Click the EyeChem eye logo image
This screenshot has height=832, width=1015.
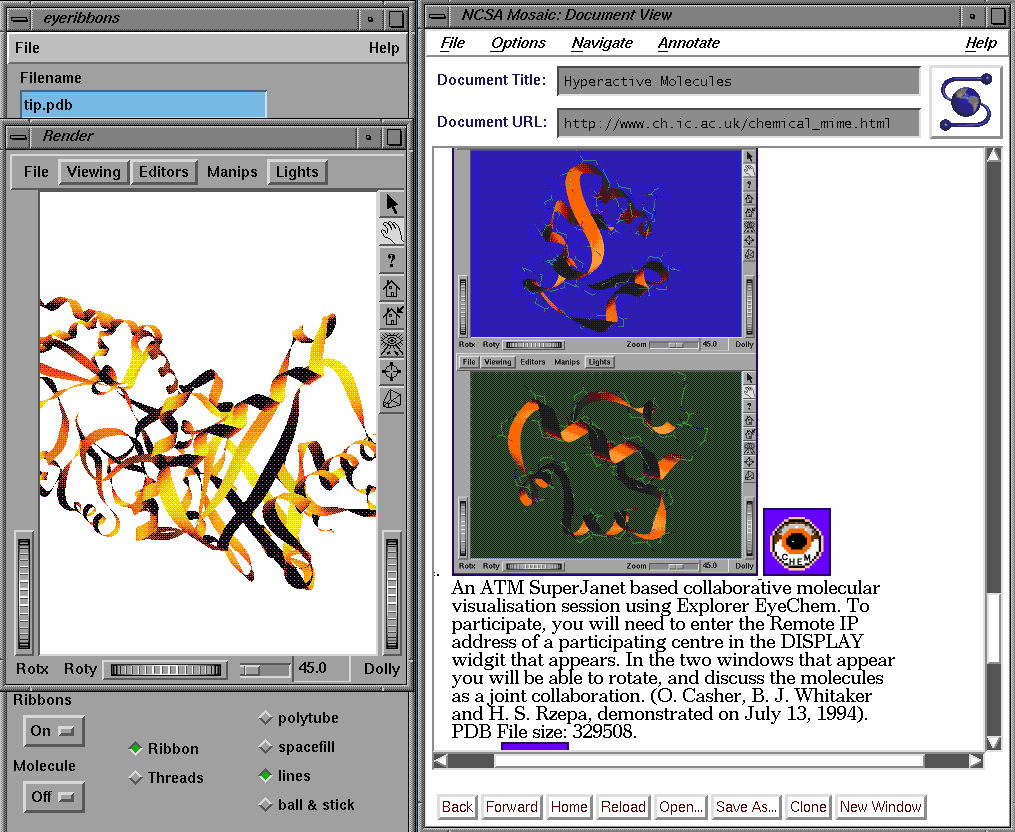[x=796, y=542]
